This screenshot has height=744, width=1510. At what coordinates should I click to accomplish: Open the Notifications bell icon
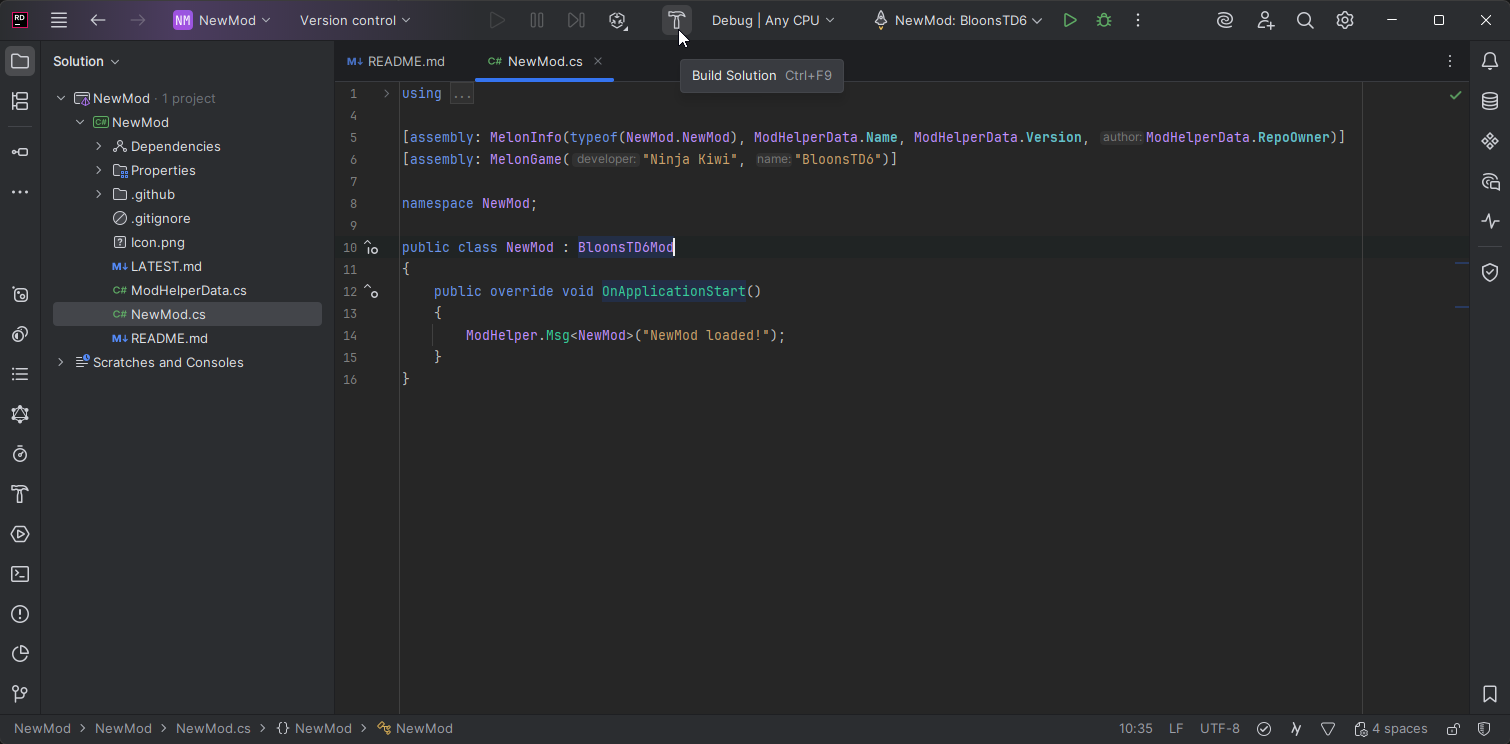[x=1489, y=61]
